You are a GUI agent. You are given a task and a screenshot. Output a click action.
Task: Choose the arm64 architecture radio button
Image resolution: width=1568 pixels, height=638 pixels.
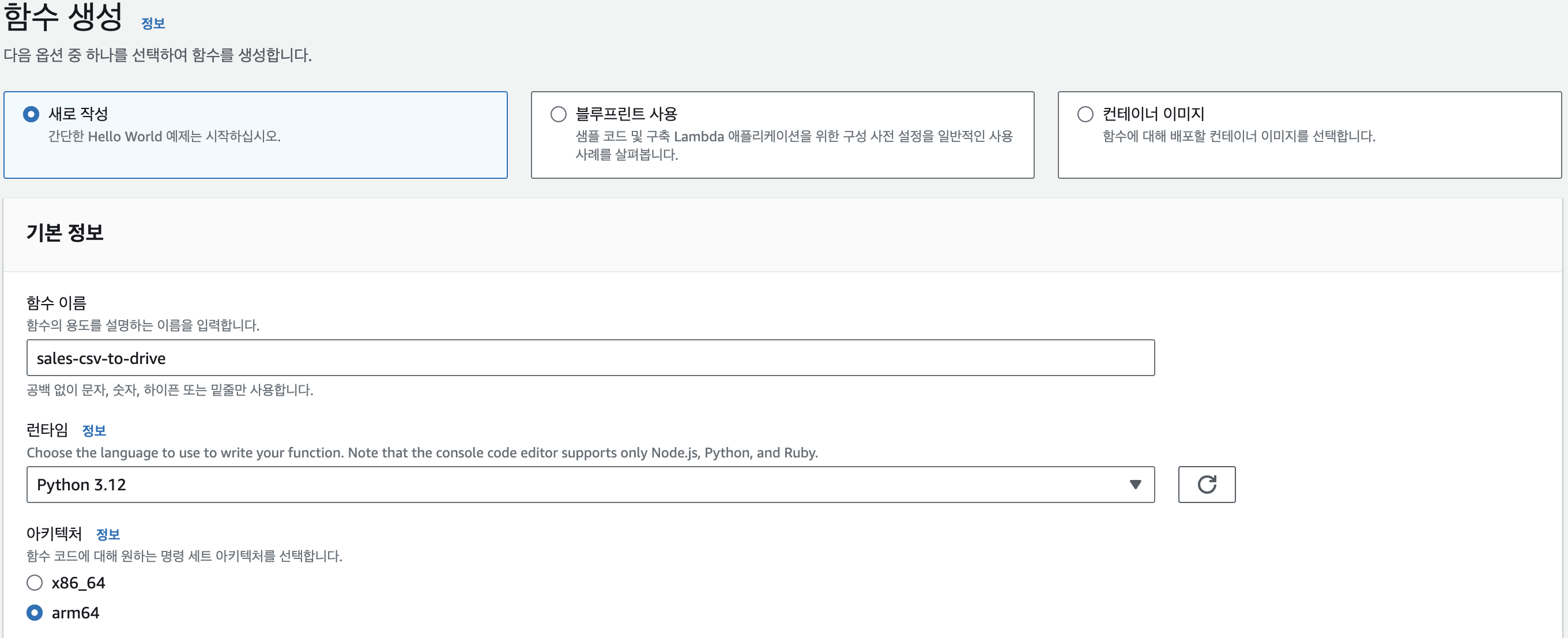pos(35,613)
